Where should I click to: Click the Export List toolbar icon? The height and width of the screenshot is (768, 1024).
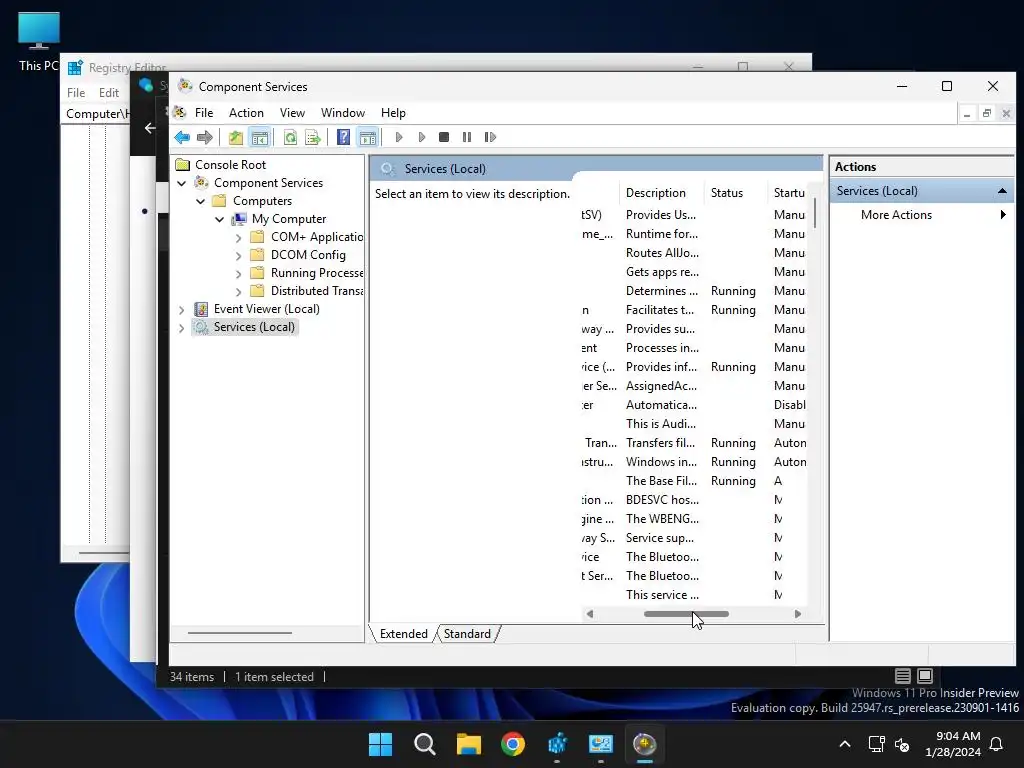click(x=313, y=137)
